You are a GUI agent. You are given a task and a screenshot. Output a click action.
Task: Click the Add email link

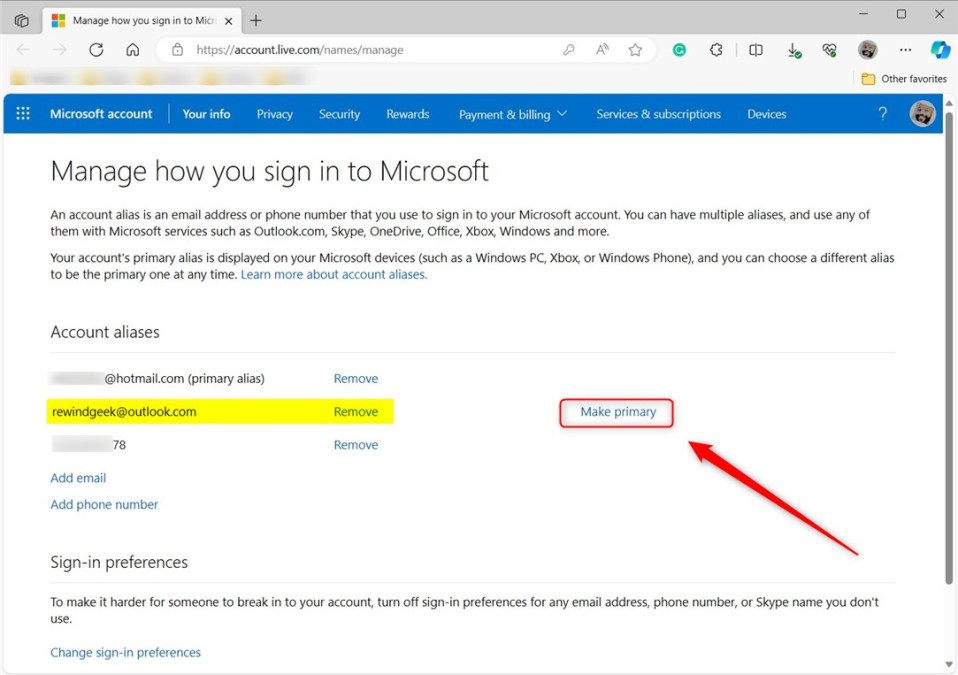point(78,478)
